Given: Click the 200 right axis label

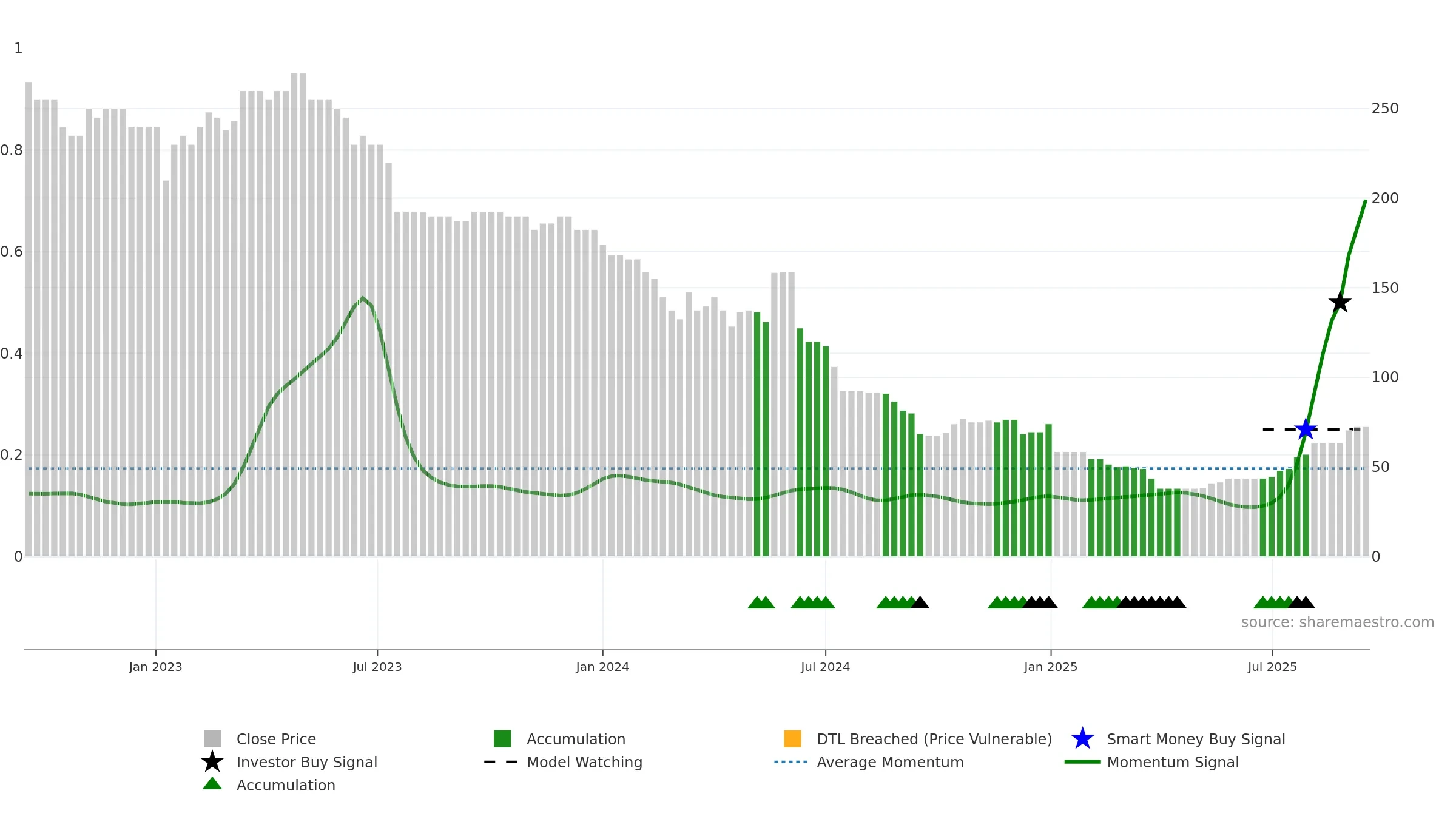Looking at the screenshot, I should [1385, 198].
